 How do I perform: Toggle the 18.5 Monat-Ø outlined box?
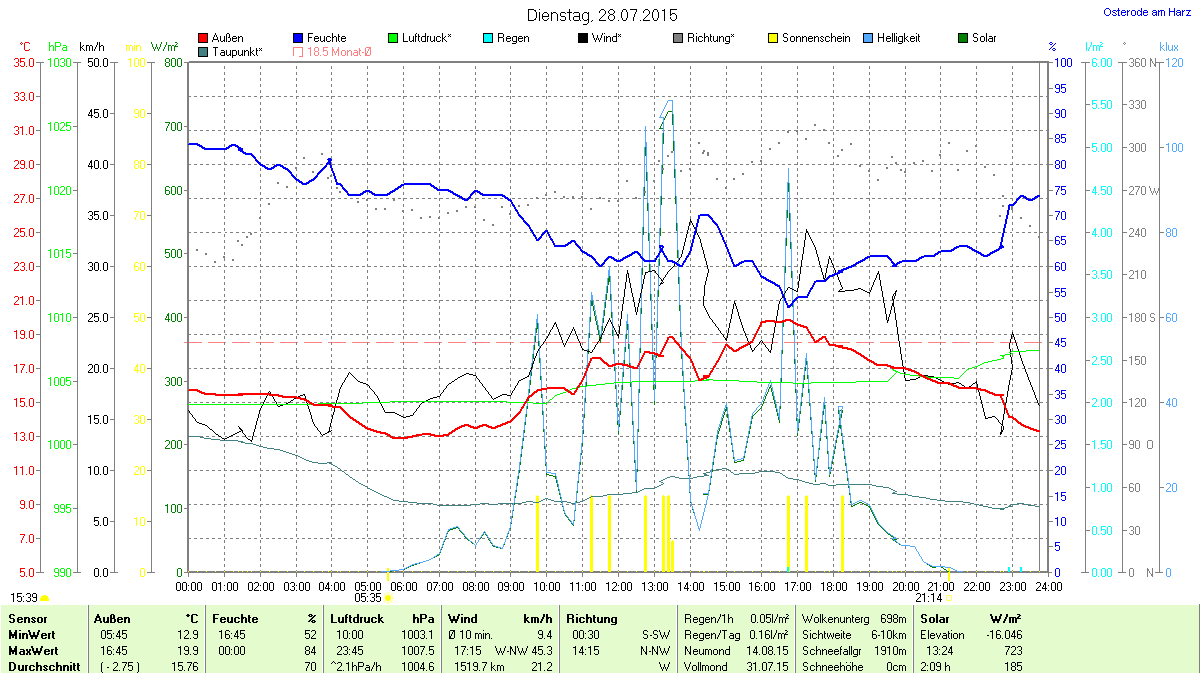(x=298, y=51)
